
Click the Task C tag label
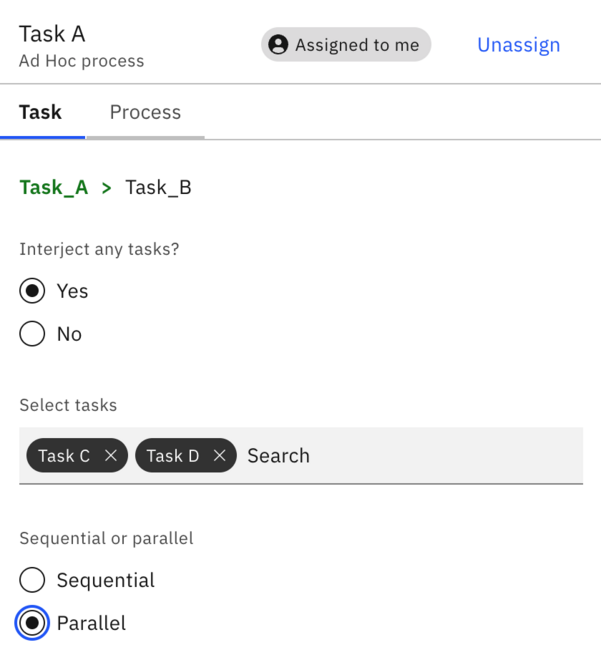tap(64, 456)
